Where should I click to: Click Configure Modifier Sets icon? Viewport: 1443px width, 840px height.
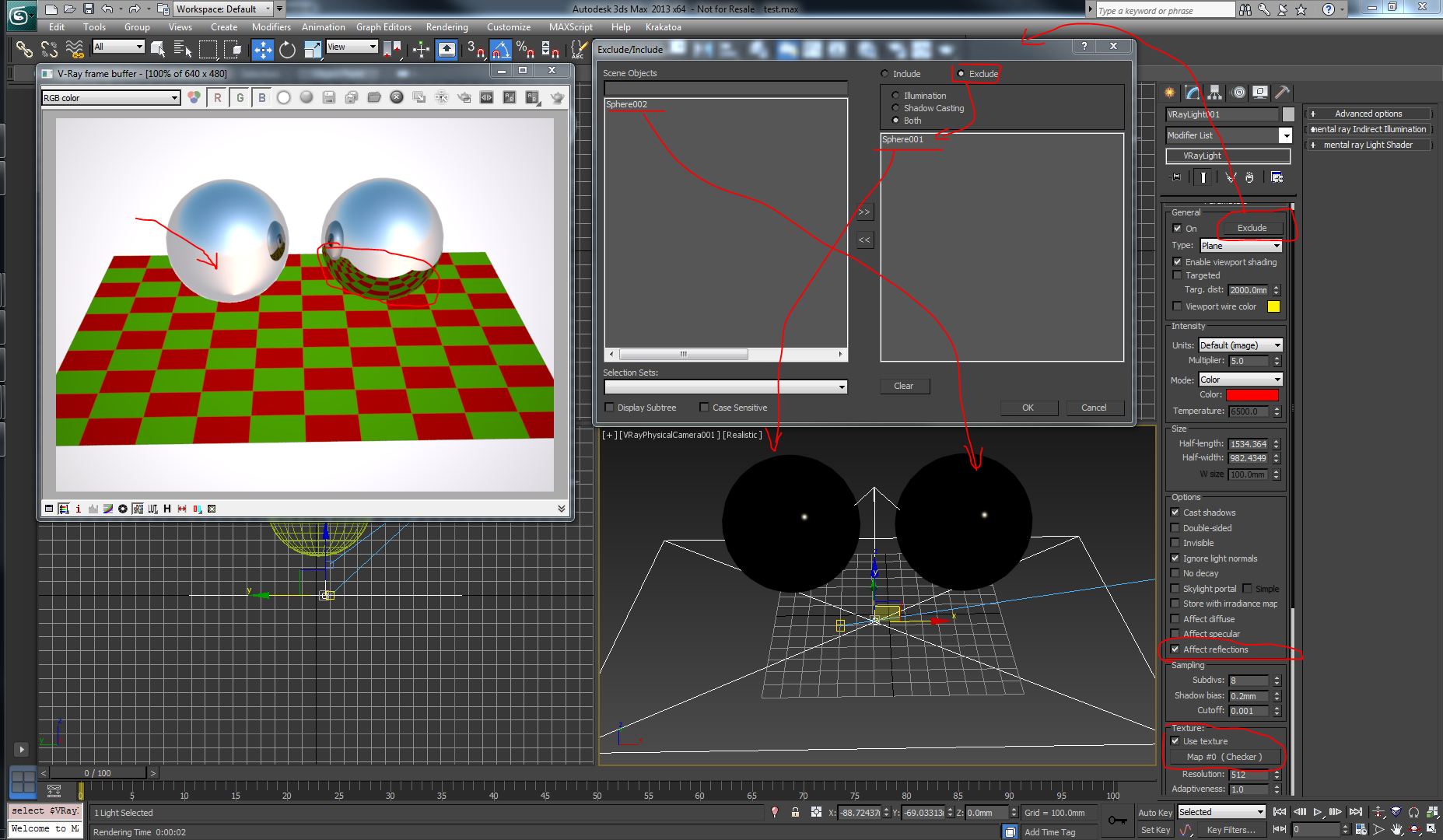pos(1277,177)
